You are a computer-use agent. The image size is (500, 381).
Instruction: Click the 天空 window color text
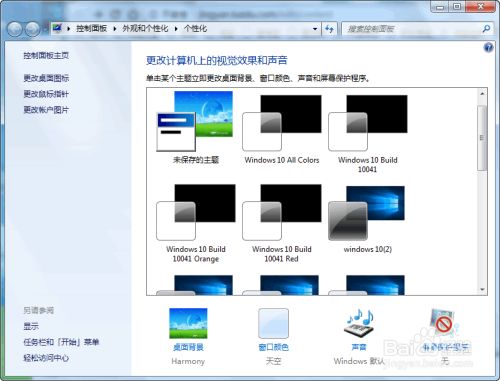point(273,361)
